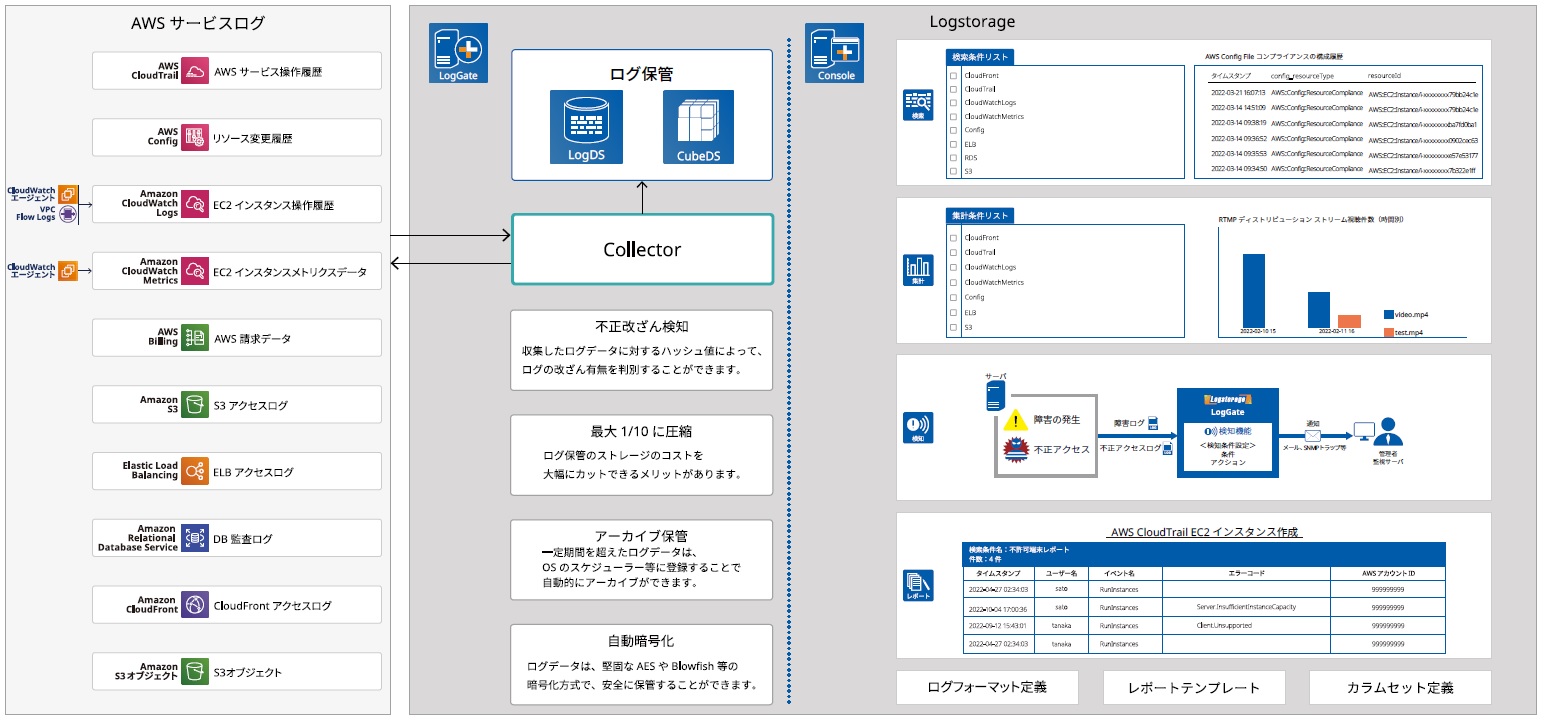Click the DB 監査ログ label
Screen dimensions: 1544x724
243,539
